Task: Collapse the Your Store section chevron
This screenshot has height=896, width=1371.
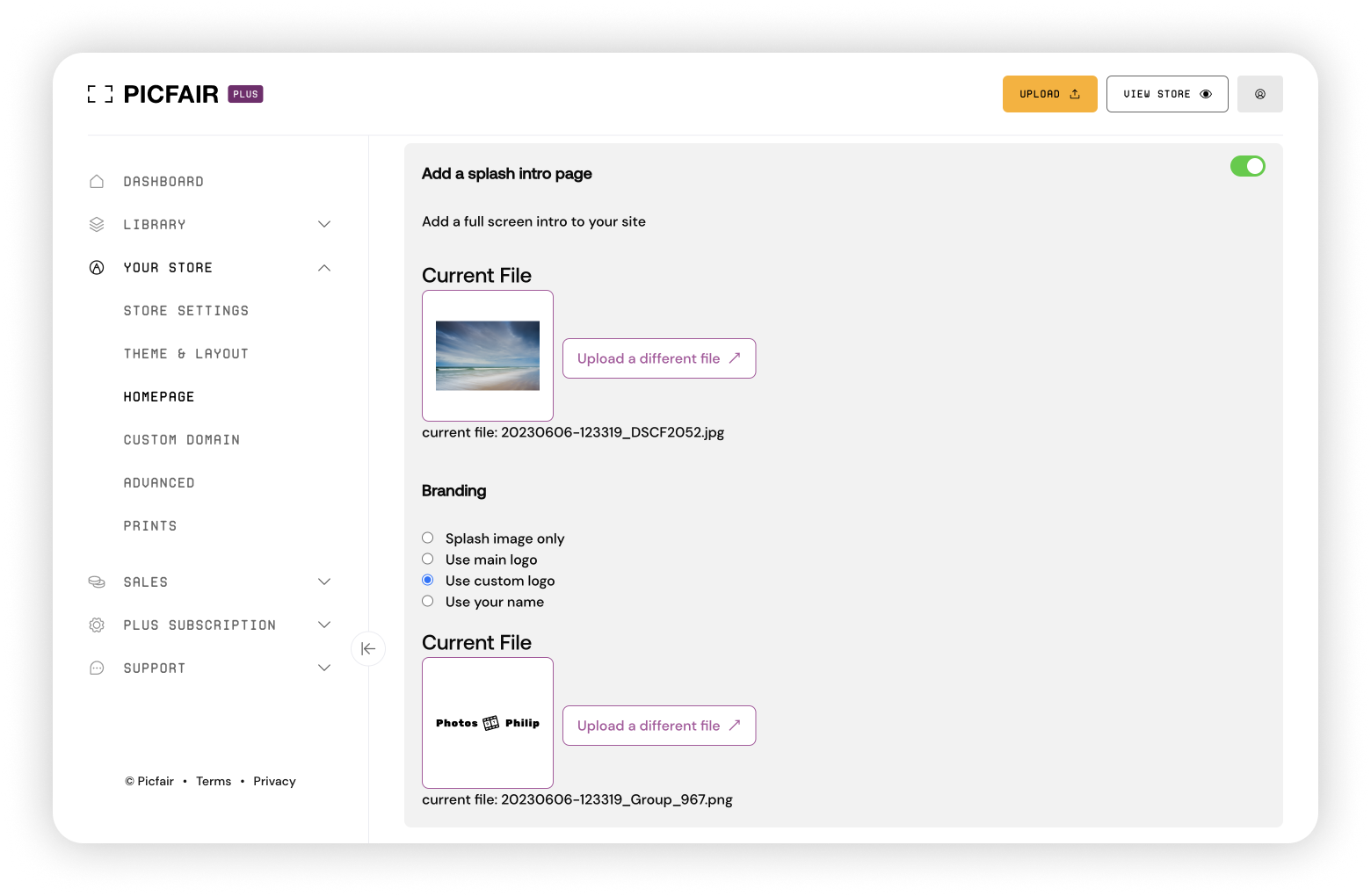Action: click(324, 268)
